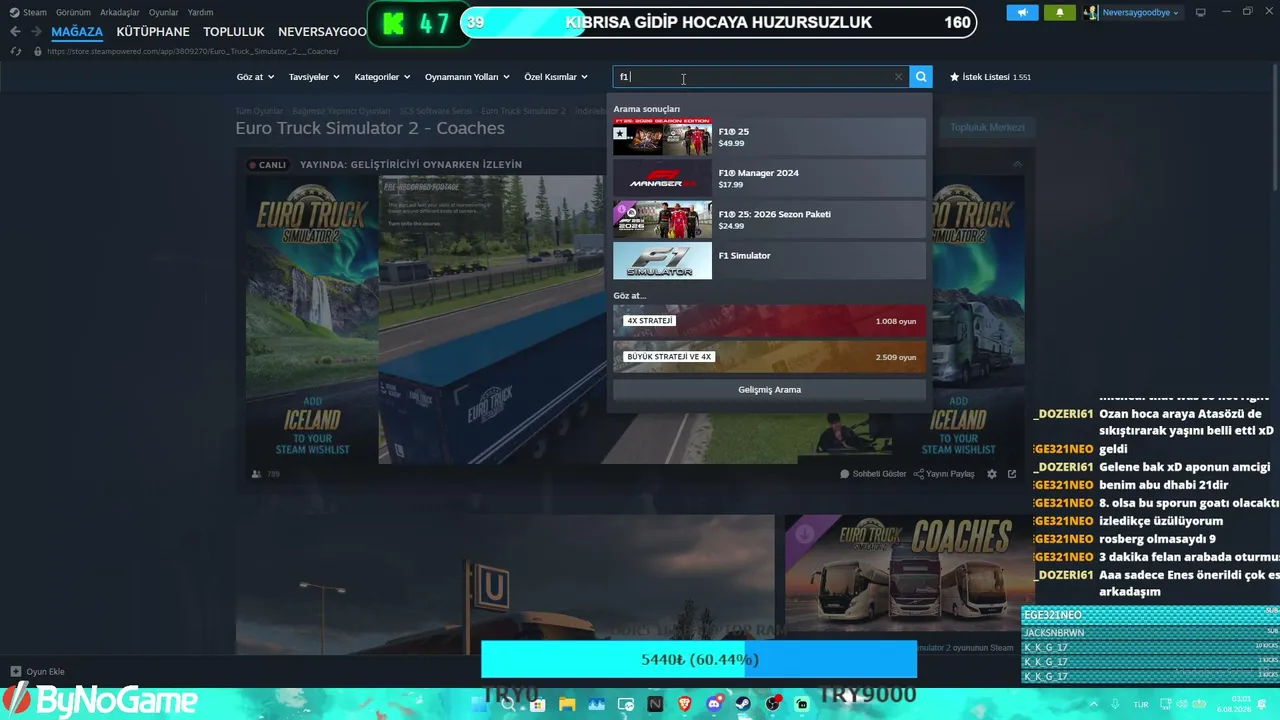The width and height of the screenshot is (1280, 720).
Task: Click the page vertical scrollbar
Action: (1274, 130)
